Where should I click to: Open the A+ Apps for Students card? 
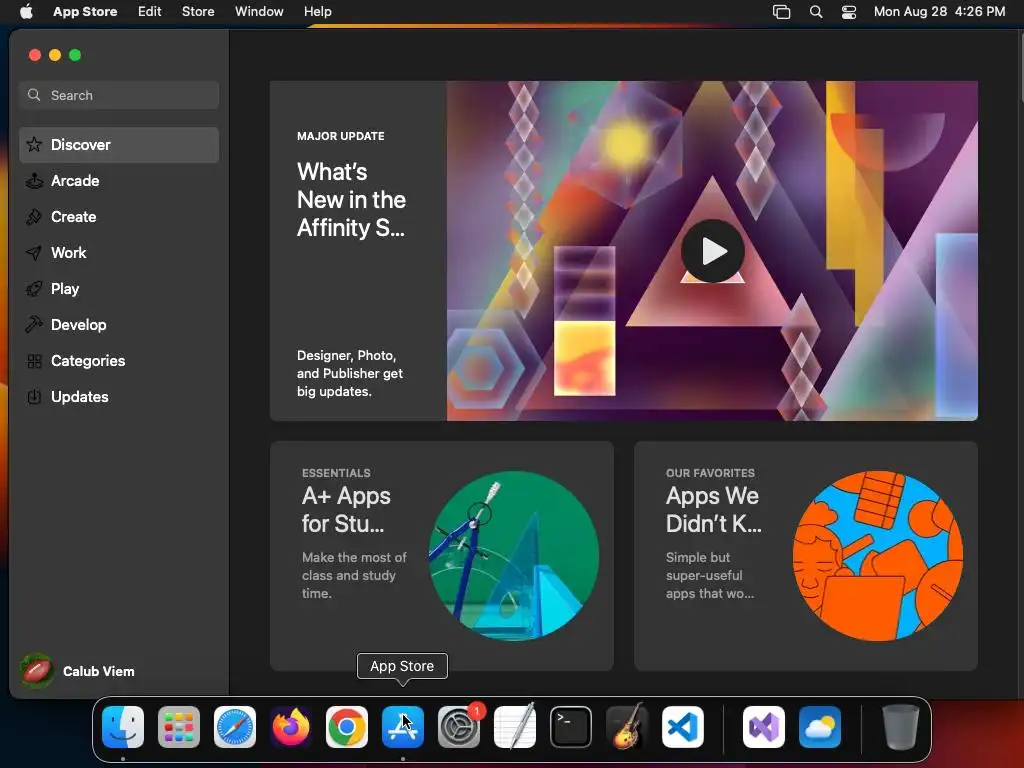441,556
